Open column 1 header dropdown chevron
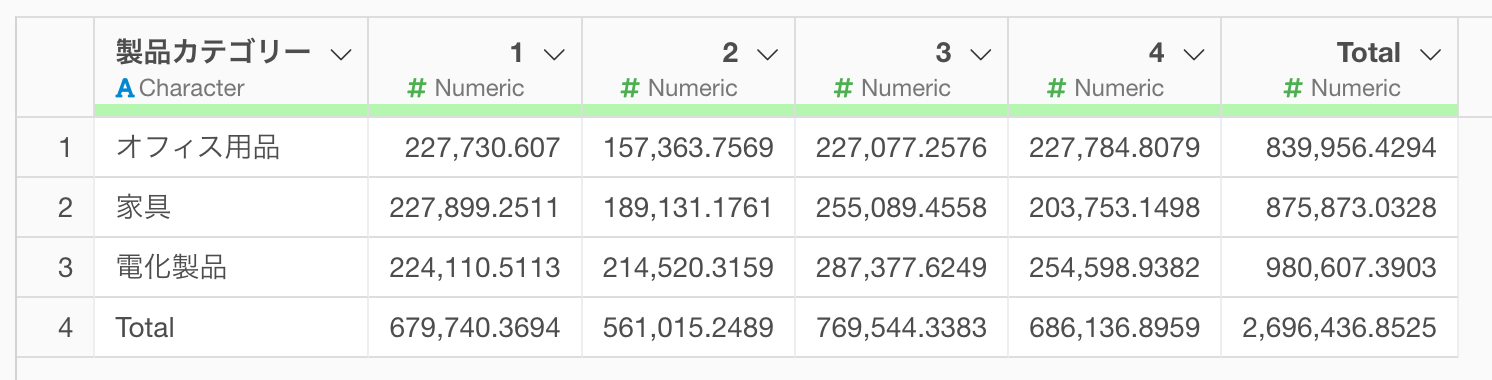 click(x=553, y=54)
